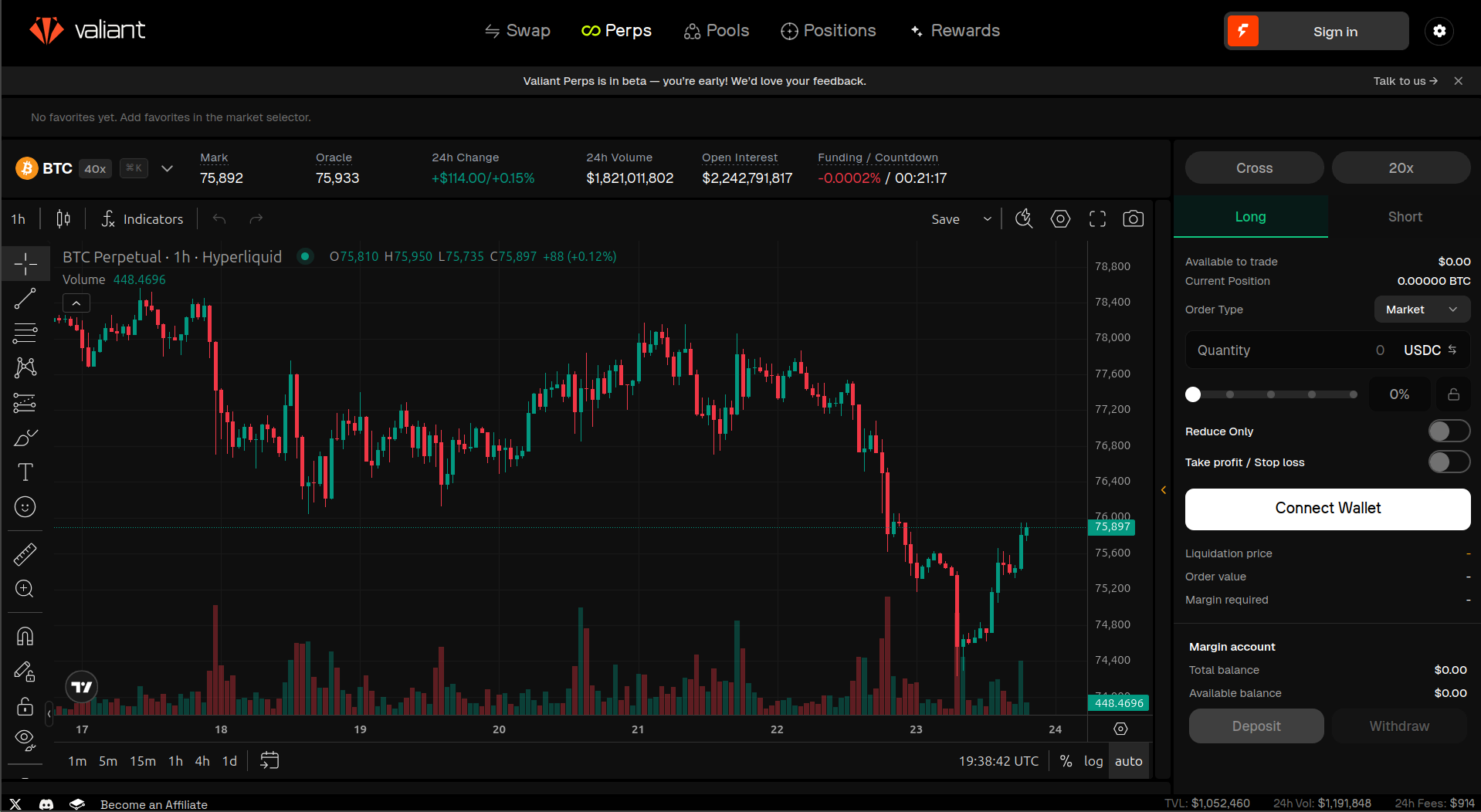Set the chart range to 1d
Image resolution: width=1481 pixels, height=812 pixels.
(229, 761)
